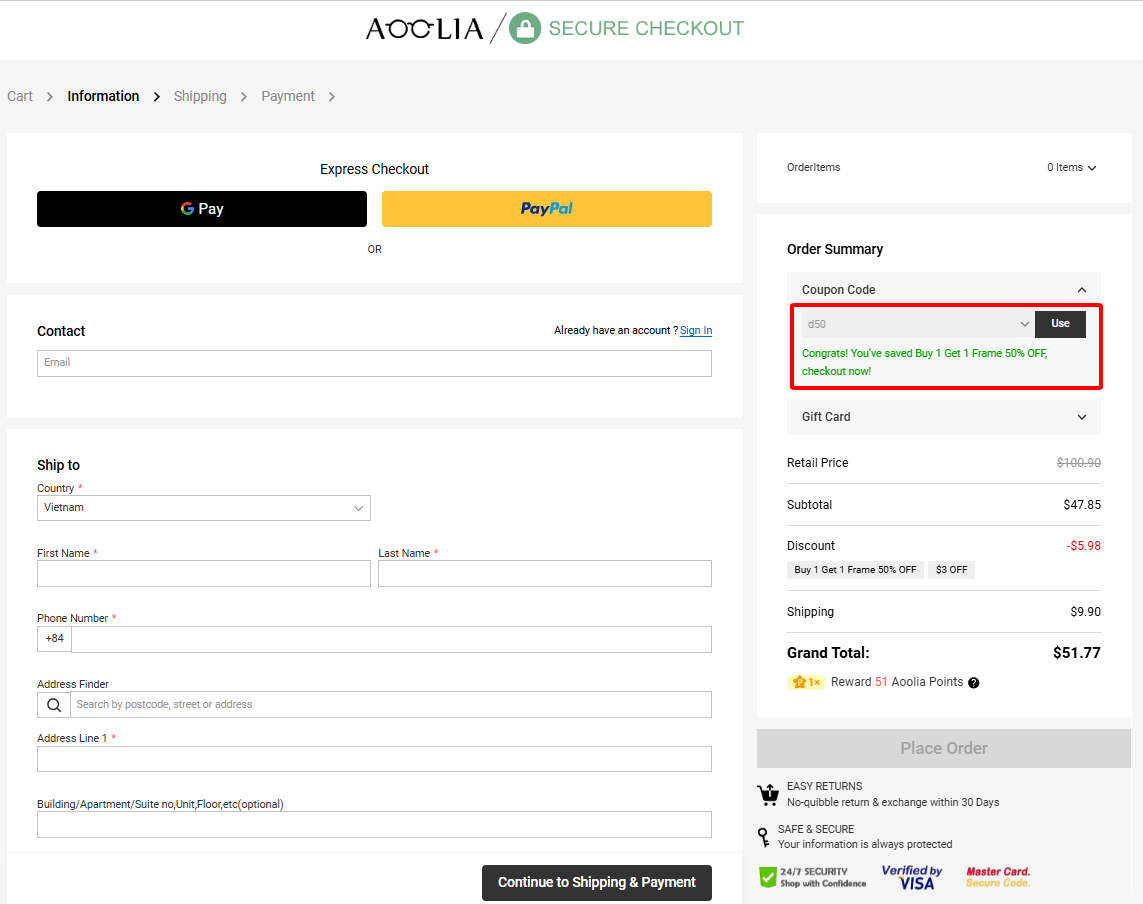1143x904 pixels.
Task: Apply coupon with the Use button
Action: click(1061, 324)
